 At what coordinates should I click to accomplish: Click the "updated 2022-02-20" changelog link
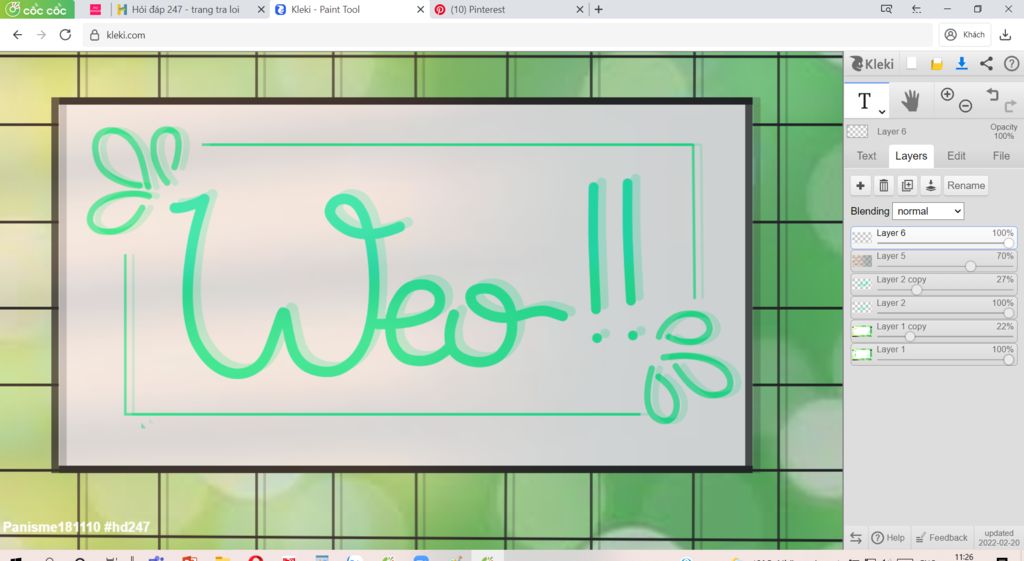coord(999,537)
